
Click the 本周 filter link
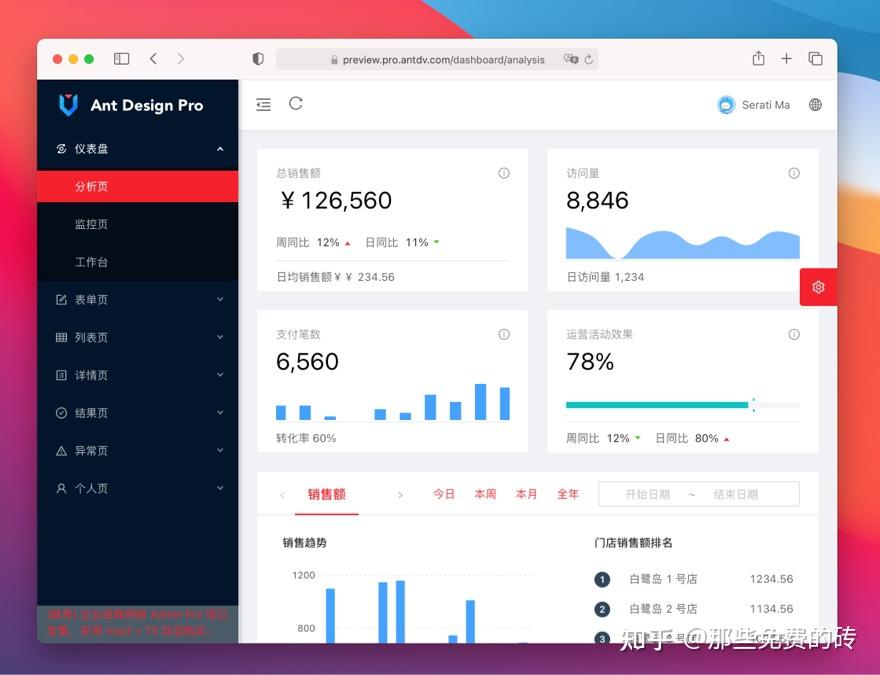[485, 493]
